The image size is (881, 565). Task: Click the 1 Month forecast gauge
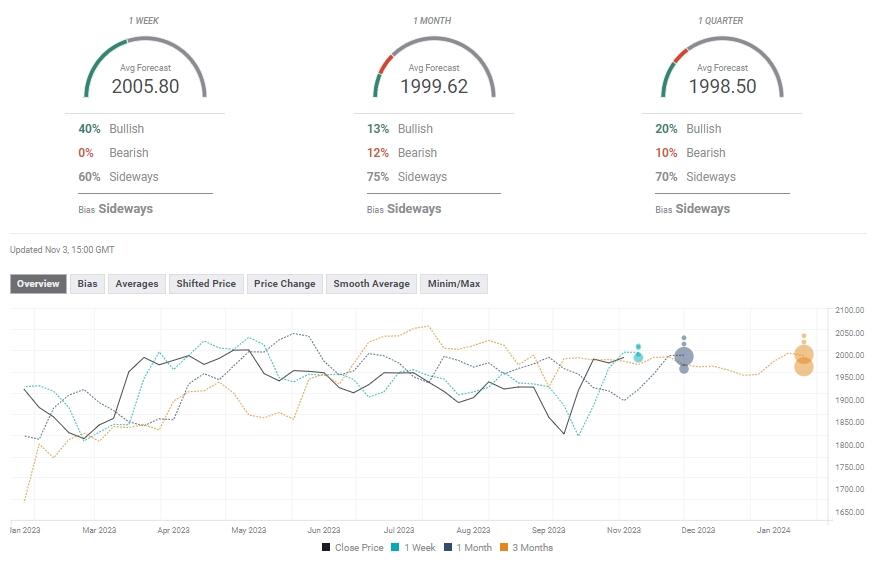click(434, 68)
